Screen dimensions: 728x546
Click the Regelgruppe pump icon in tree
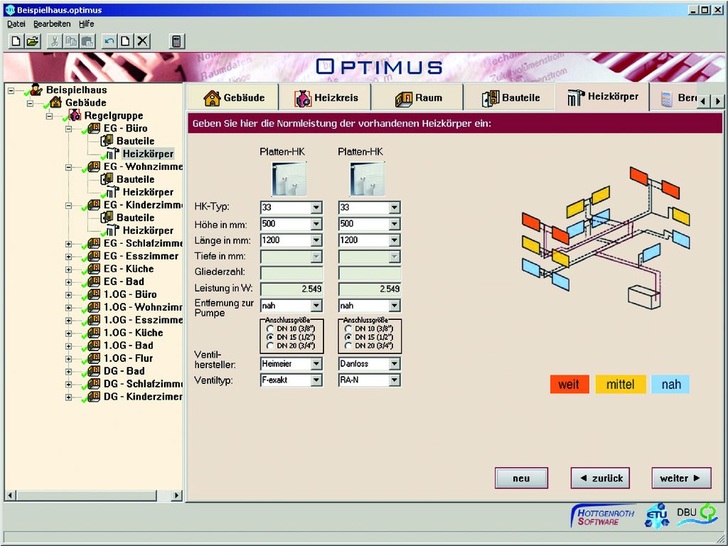pos(74,115)
